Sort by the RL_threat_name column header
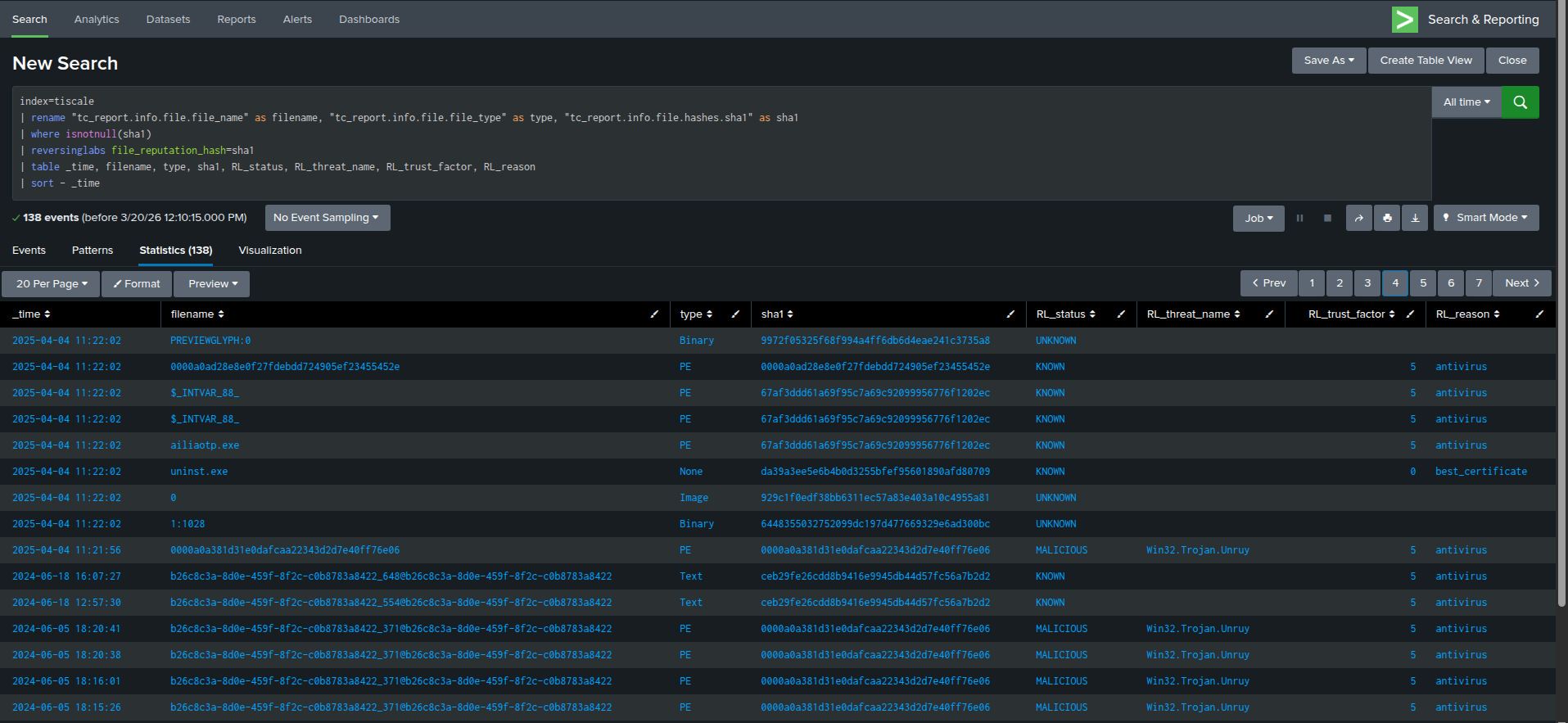 [1193, 314]
